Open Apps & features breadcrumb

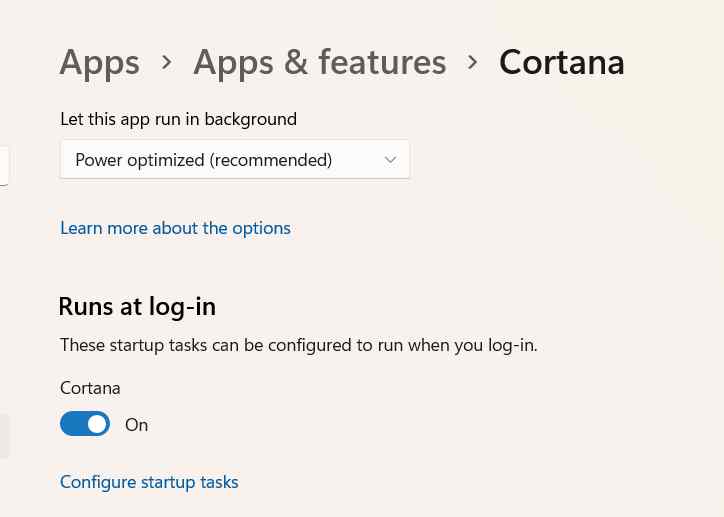(x=320, y=62)
